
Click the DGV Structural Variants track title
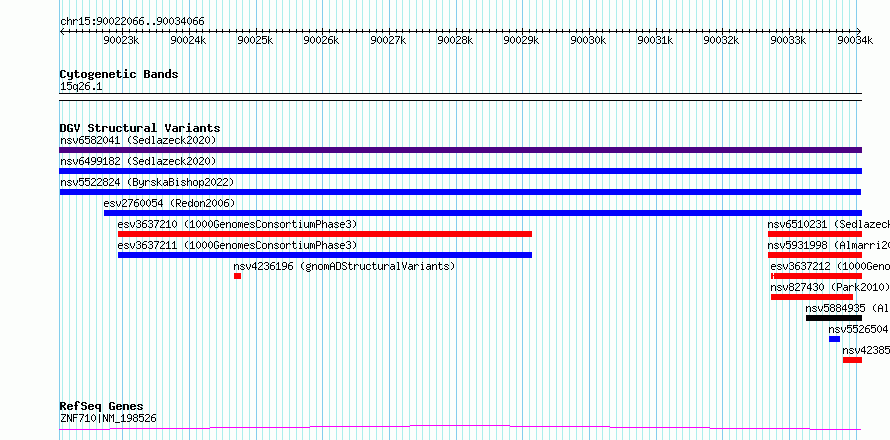(x=140, y=128)
